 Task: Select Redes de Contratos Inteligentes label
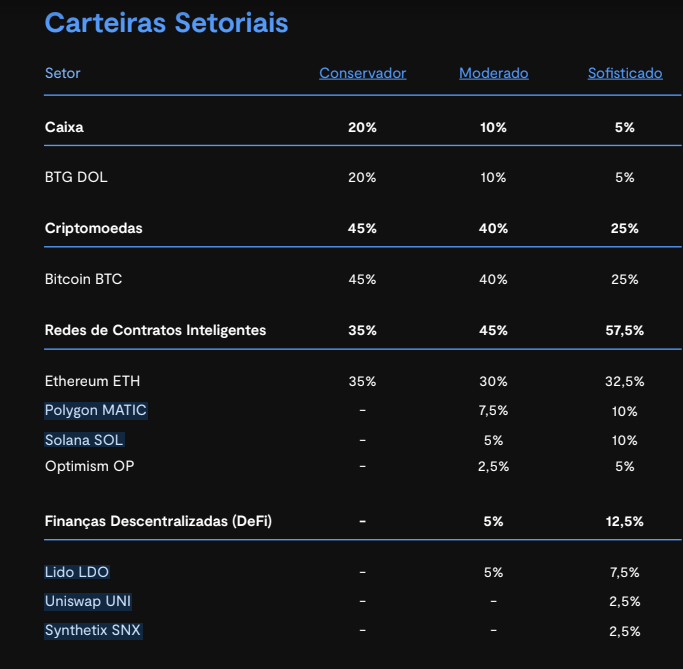(155, 330)
